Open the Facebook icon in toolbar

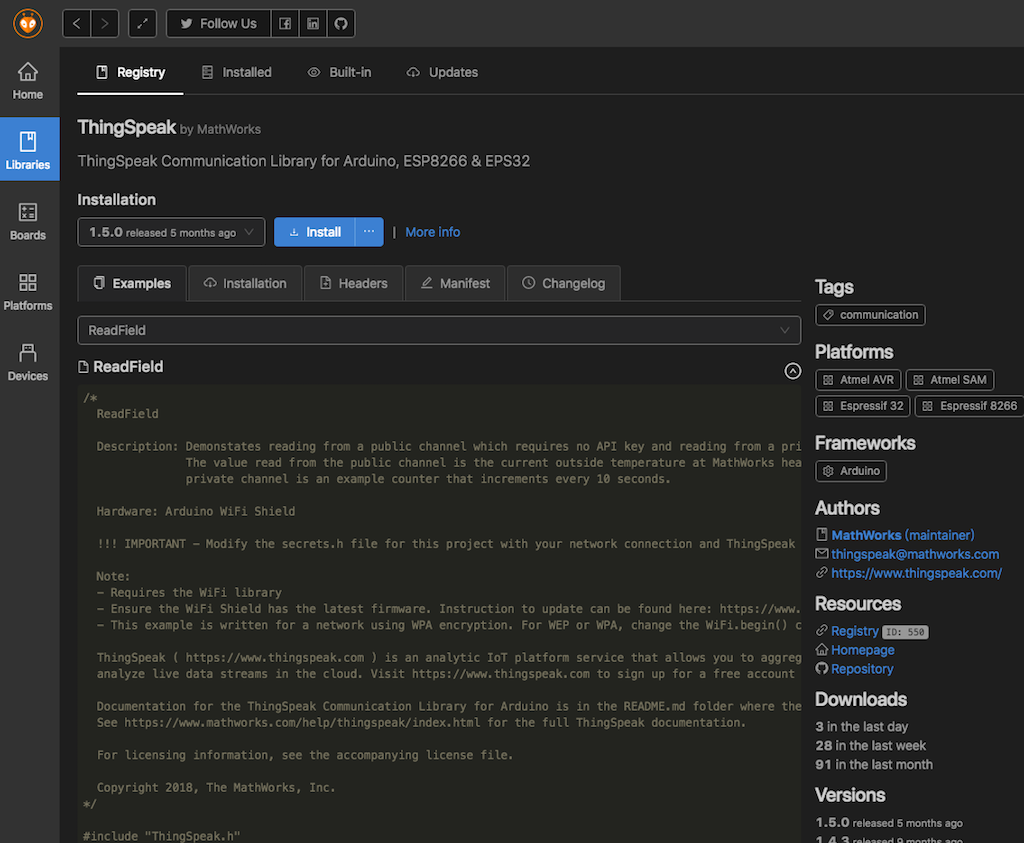285,24
